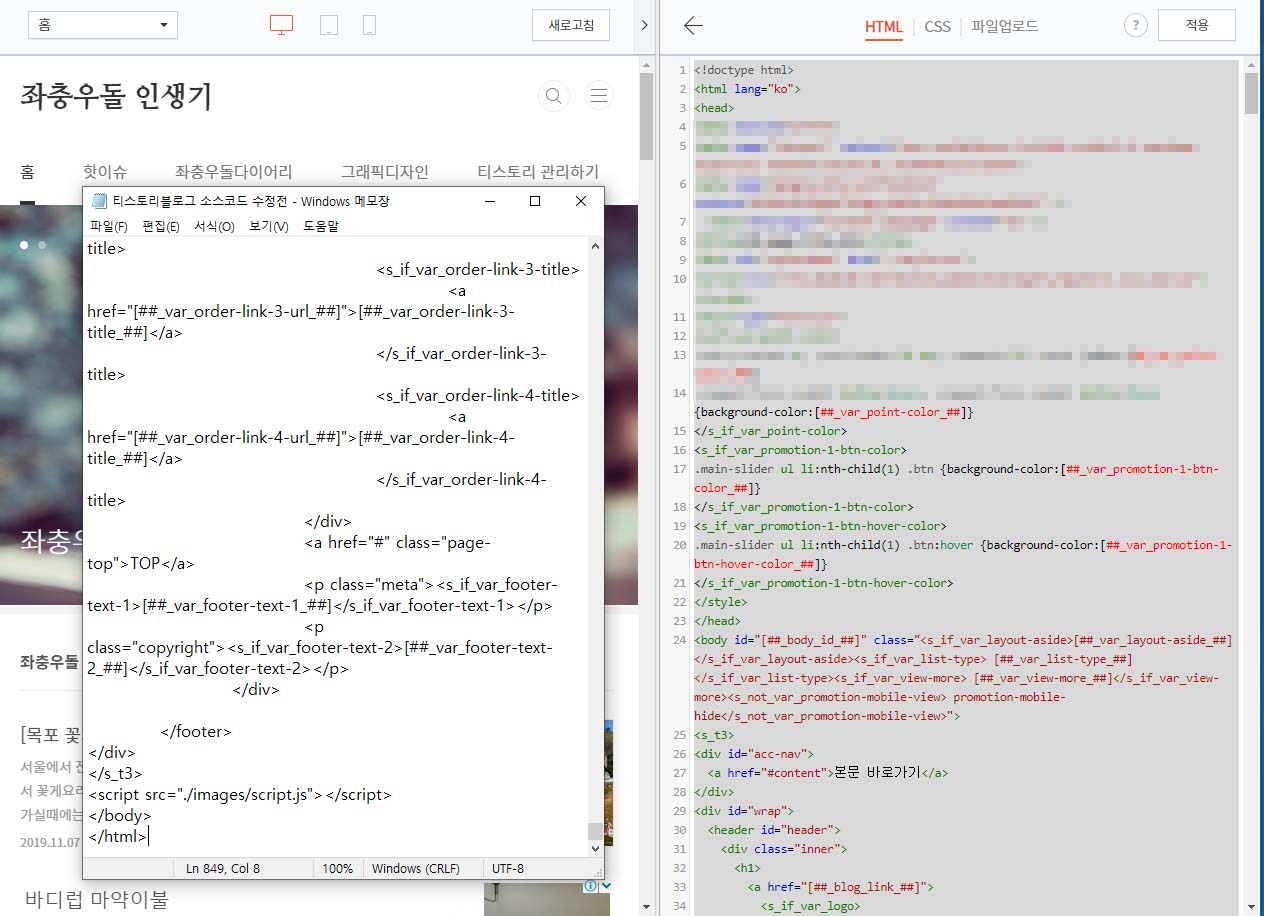Click <div id="acc-nav"> code line
Image resolution: width=1264 pixels, height=916 pixels.
point(754,754)
